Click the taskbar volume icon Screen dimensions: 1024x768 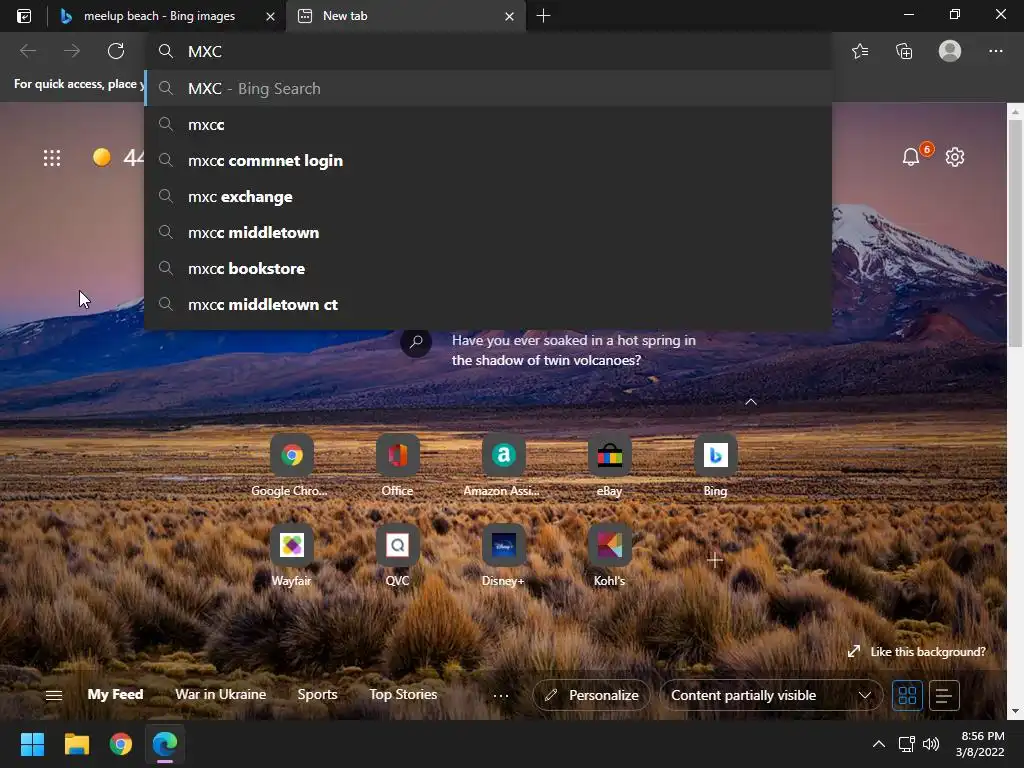point(931,744)
